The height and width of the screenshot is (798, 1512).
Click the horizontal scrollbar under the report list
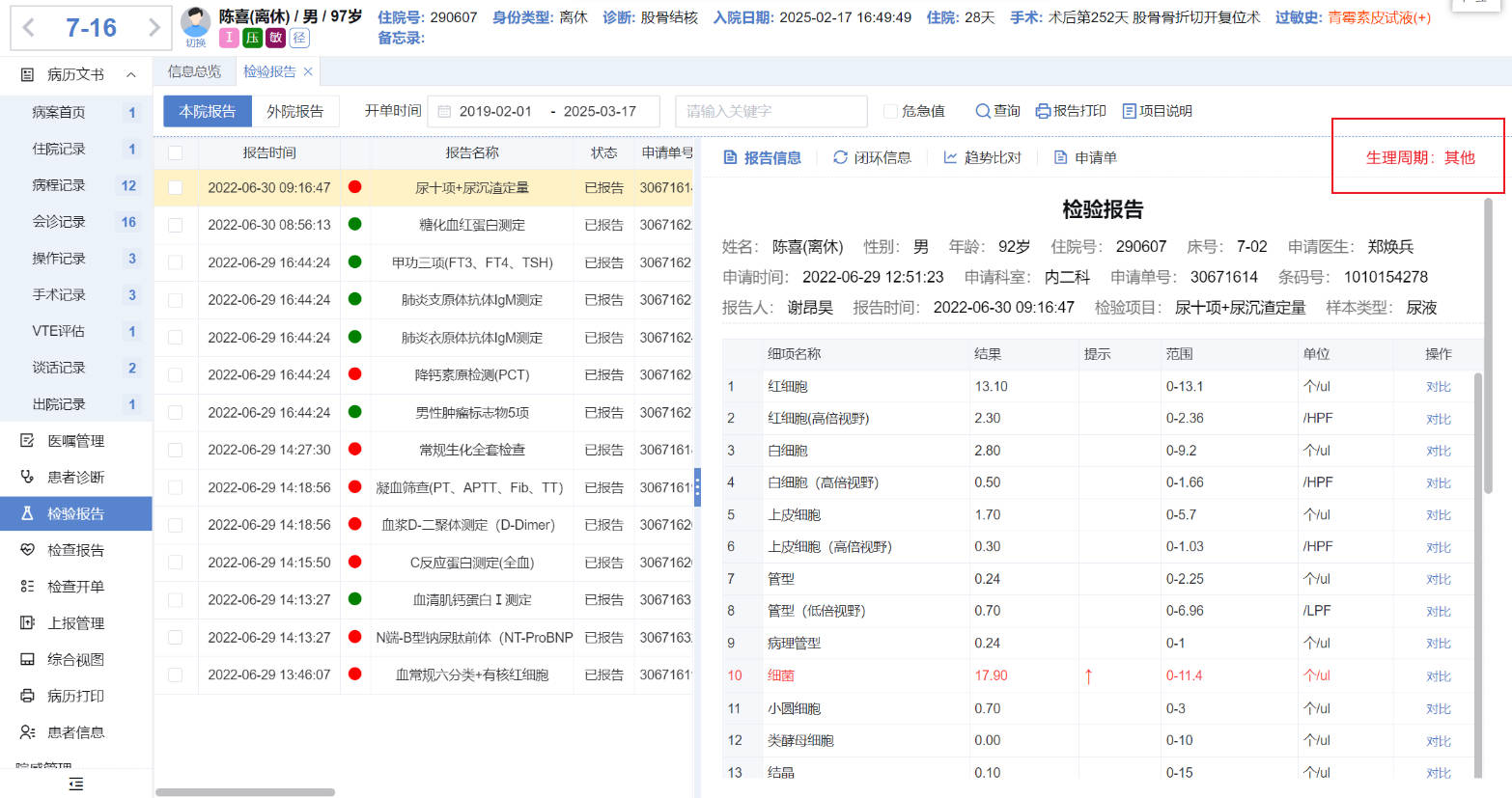coord(245,792)
